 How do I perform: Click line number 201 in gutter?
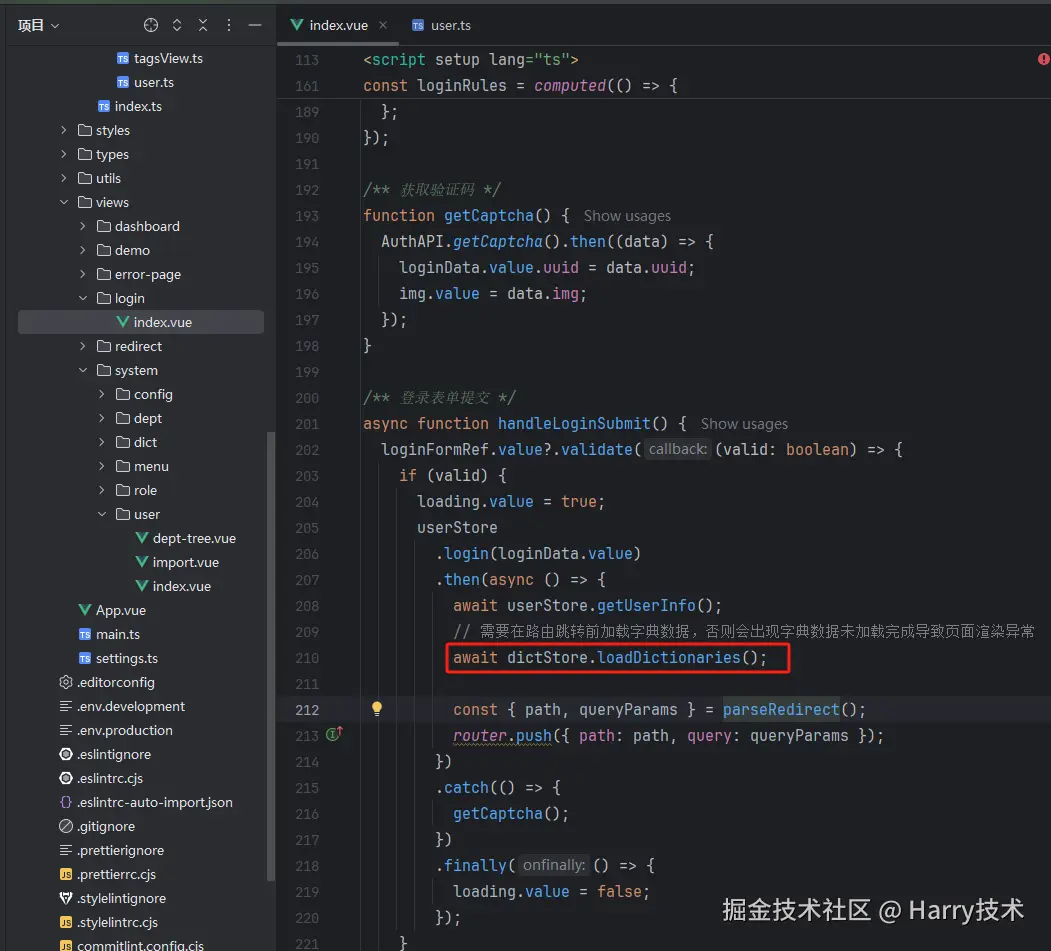307,424
